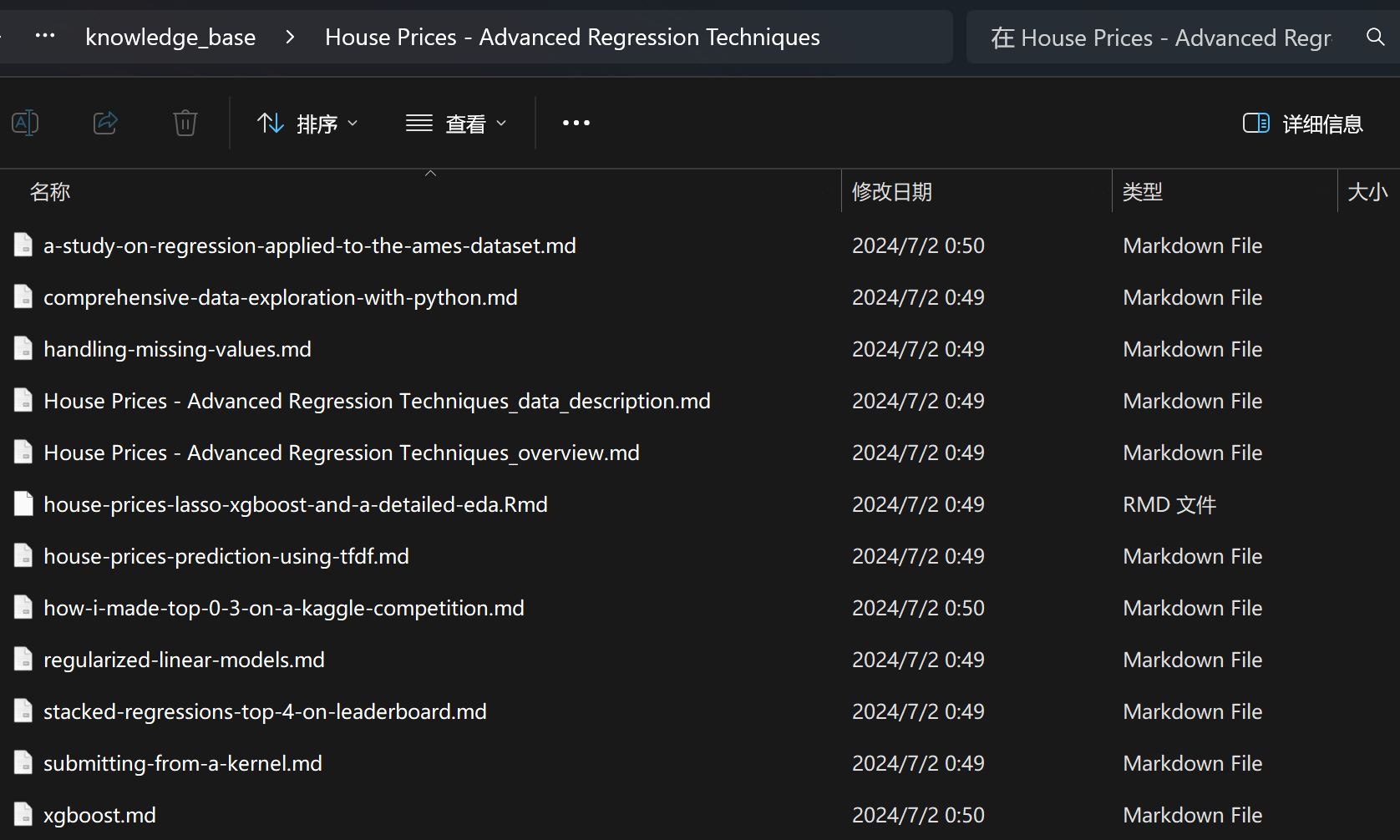Image resolution: width=1400 pixels, height=840 pixels.
Task: Click the file icon of House Prices overview.md
Action: click(x=23, y=452)
